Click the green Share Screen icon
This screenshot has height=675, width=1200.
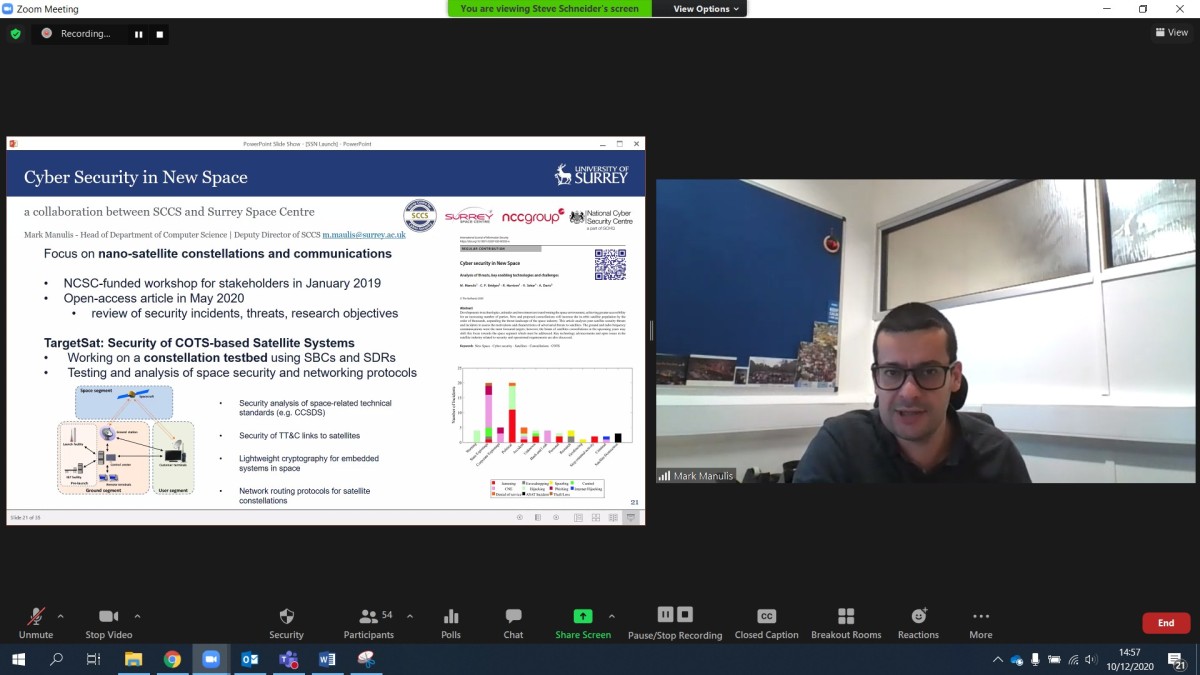click(582, 617)
